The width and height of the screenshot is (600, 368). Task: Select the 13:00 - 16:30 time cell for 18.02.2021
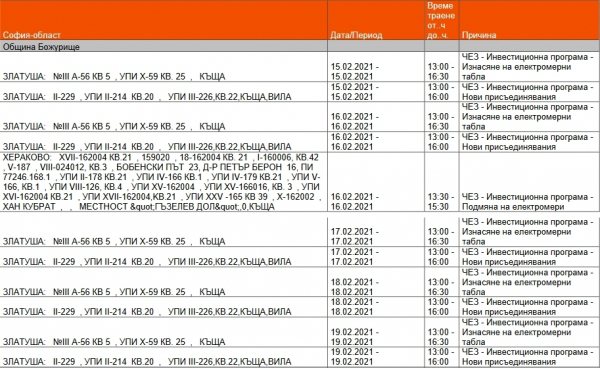coord(442,282)
